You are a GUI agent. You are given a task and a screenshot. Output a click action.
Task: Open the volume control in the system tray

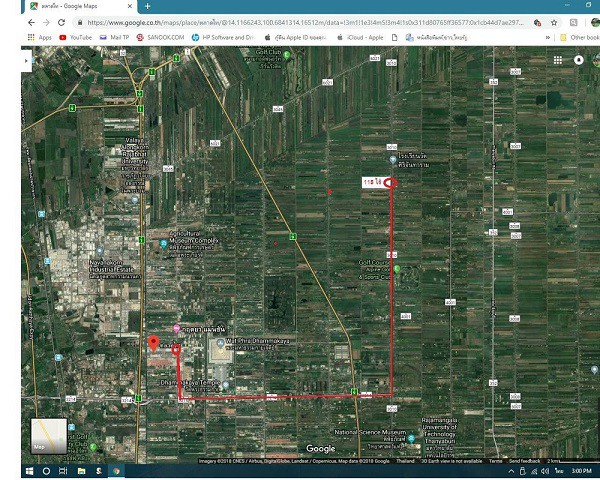tap(545, 471)
